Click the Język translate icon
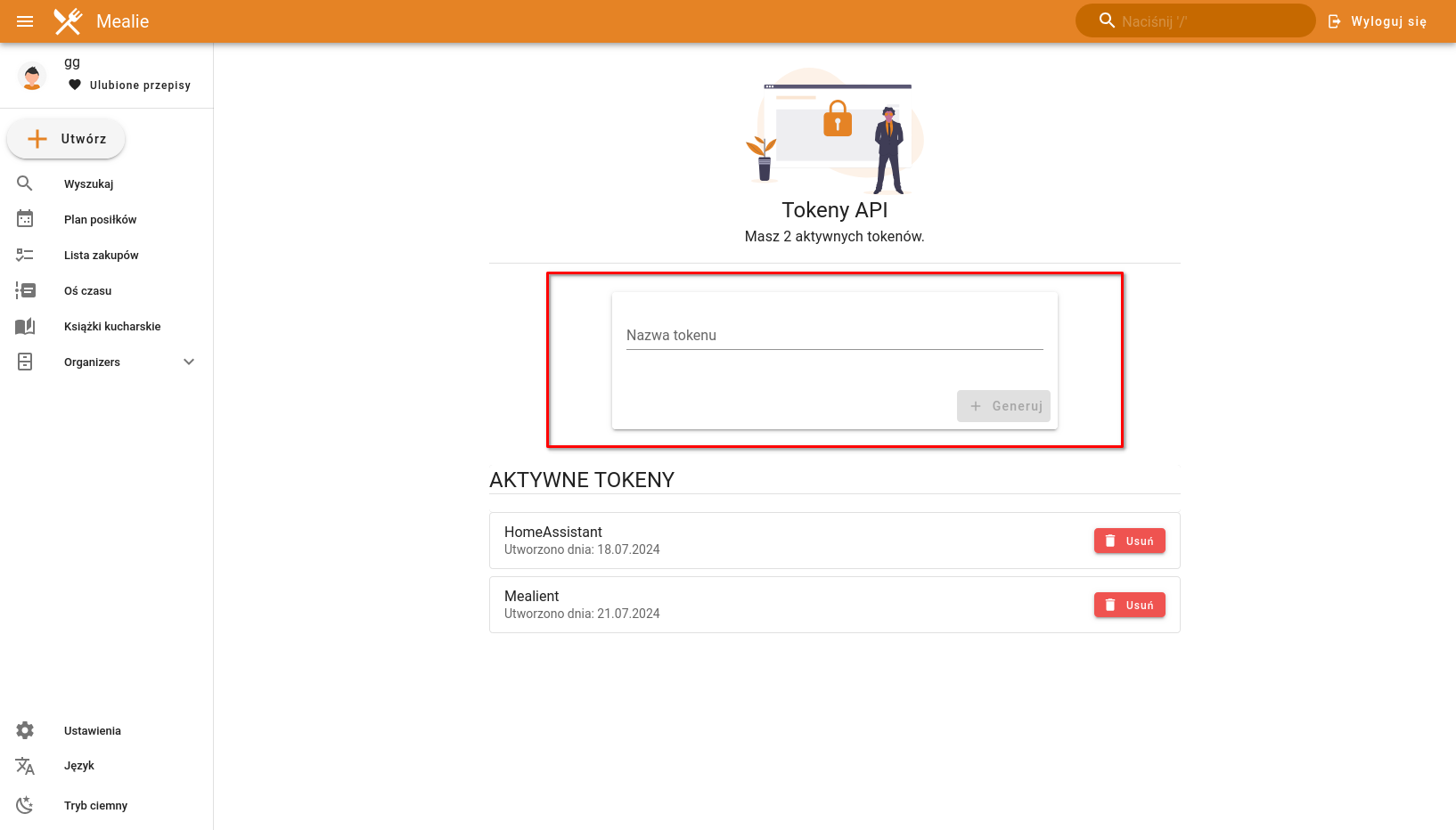 coord(25,766)
